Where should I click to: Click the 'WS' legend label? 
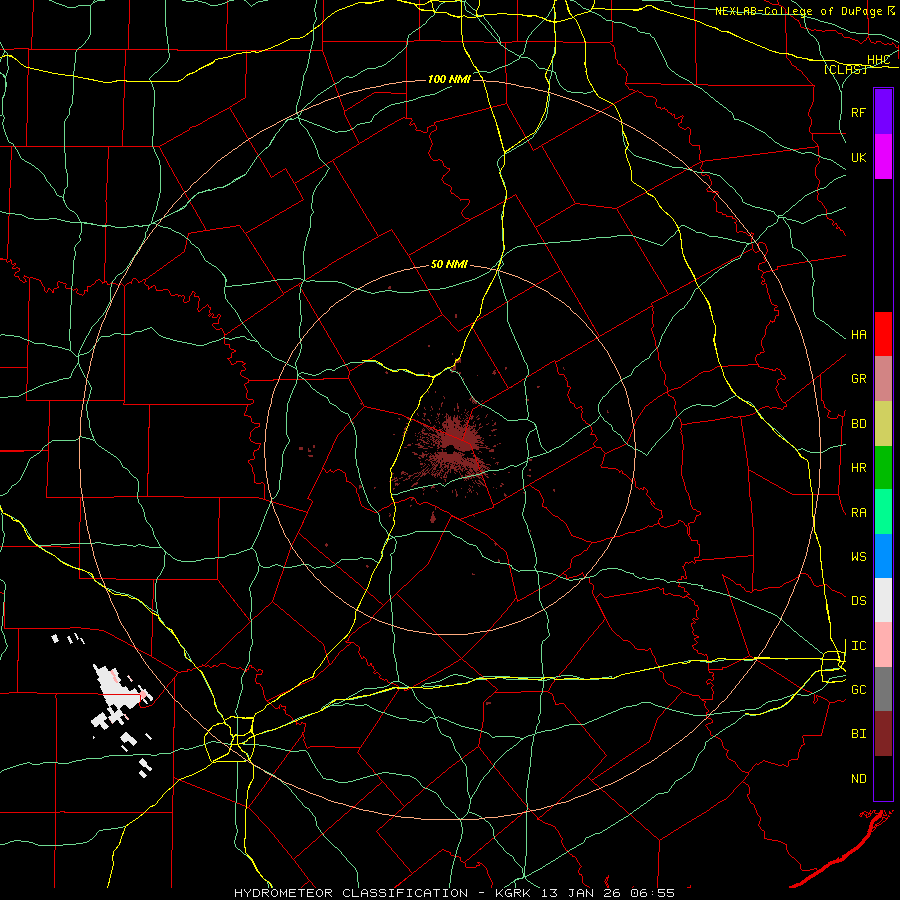click(x=858, y=557)
